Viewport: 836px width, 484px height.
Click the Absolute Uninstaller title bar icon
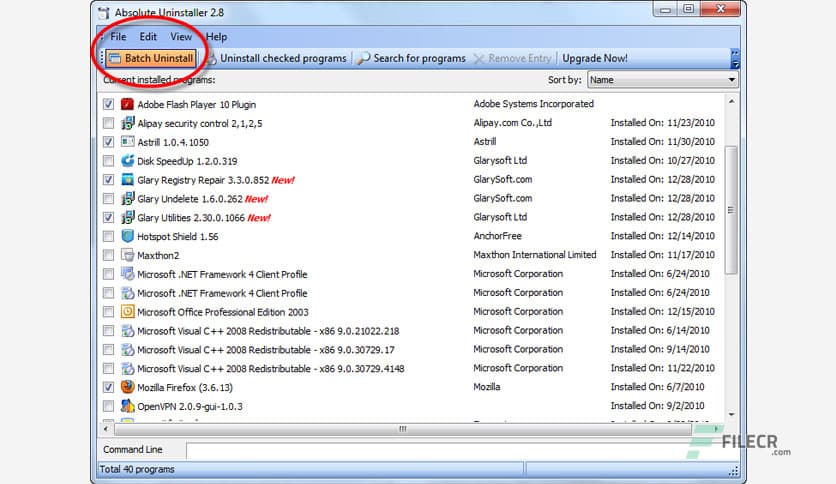(103, 13)
